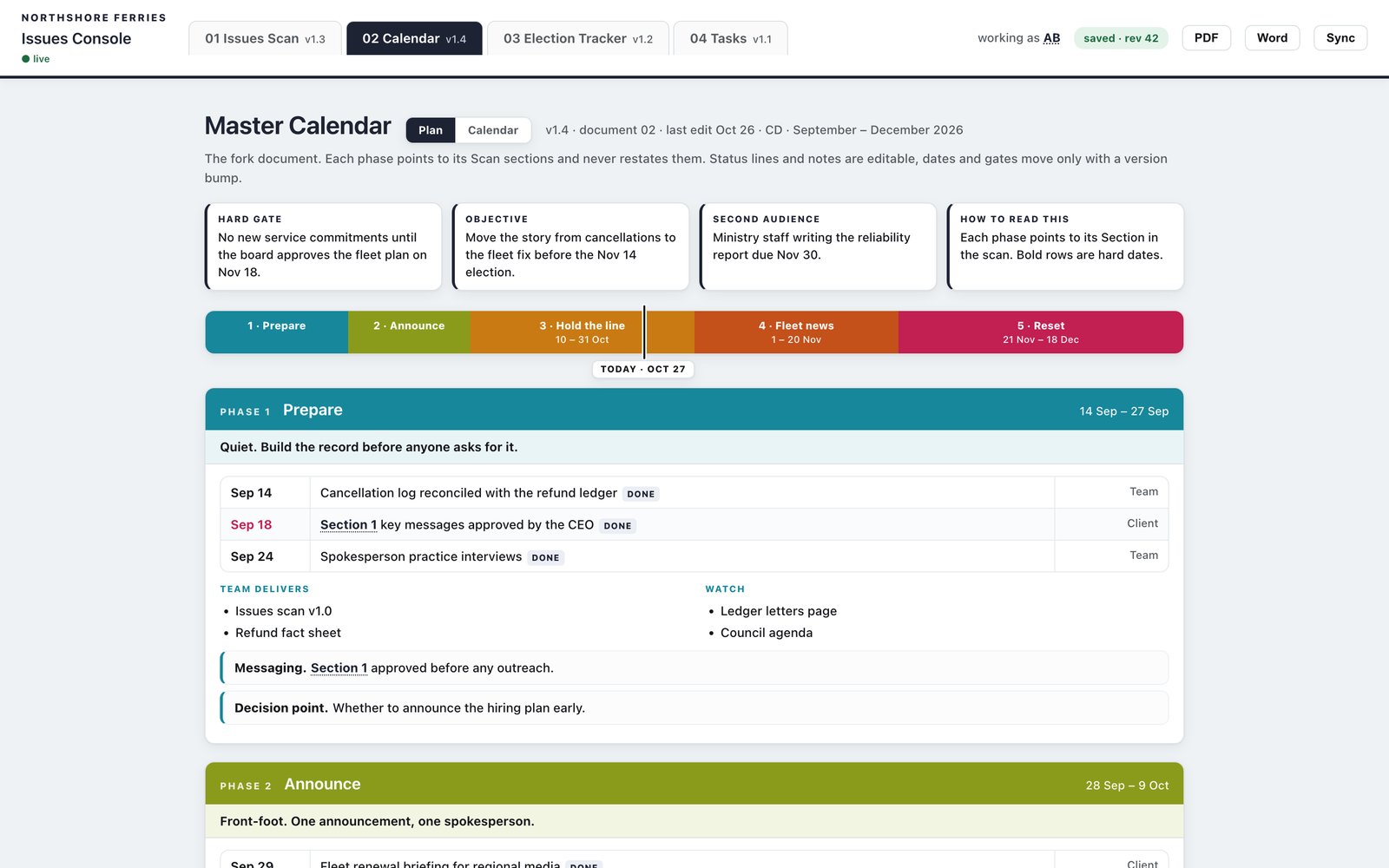Click the Phase 1 Prepare header
Image resolution: width=1389 pixels, height=868 pixels.
pos(694,410)
